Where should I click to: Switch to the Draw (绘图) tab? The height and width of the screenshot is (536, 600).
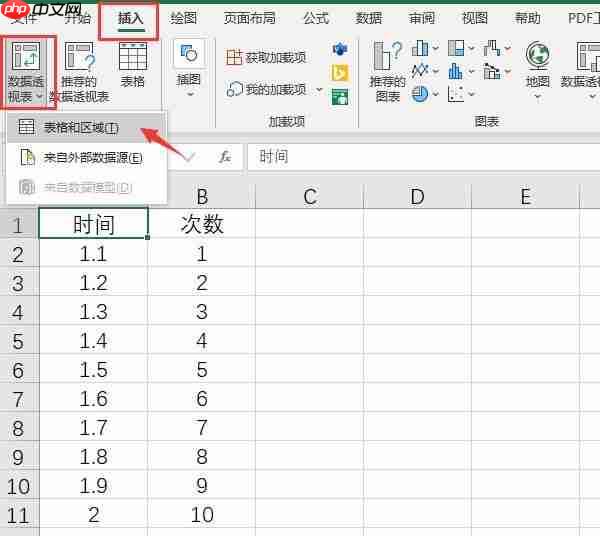184,18
